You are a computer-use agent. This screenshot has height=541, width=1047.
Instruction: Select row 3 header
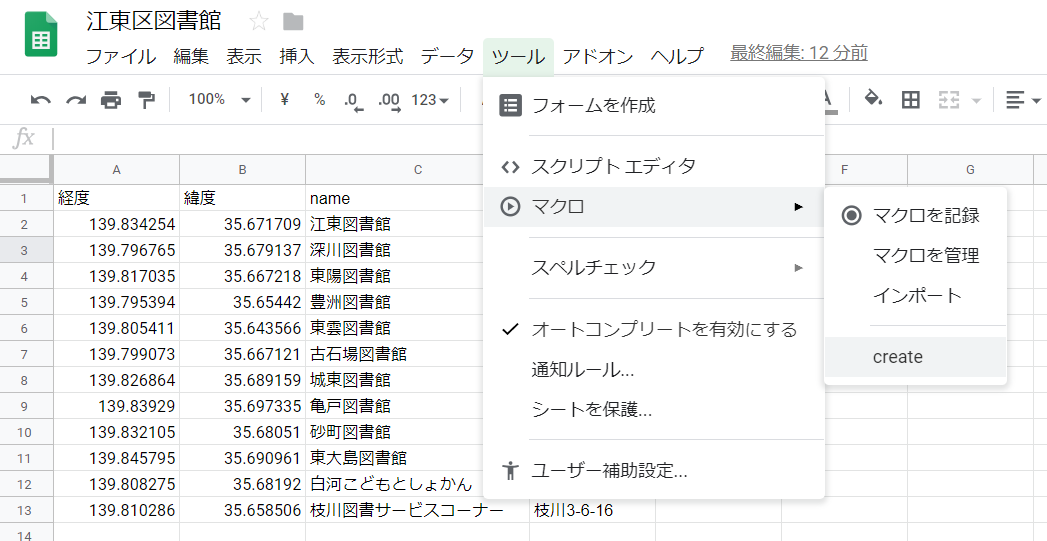coord(25,250)
